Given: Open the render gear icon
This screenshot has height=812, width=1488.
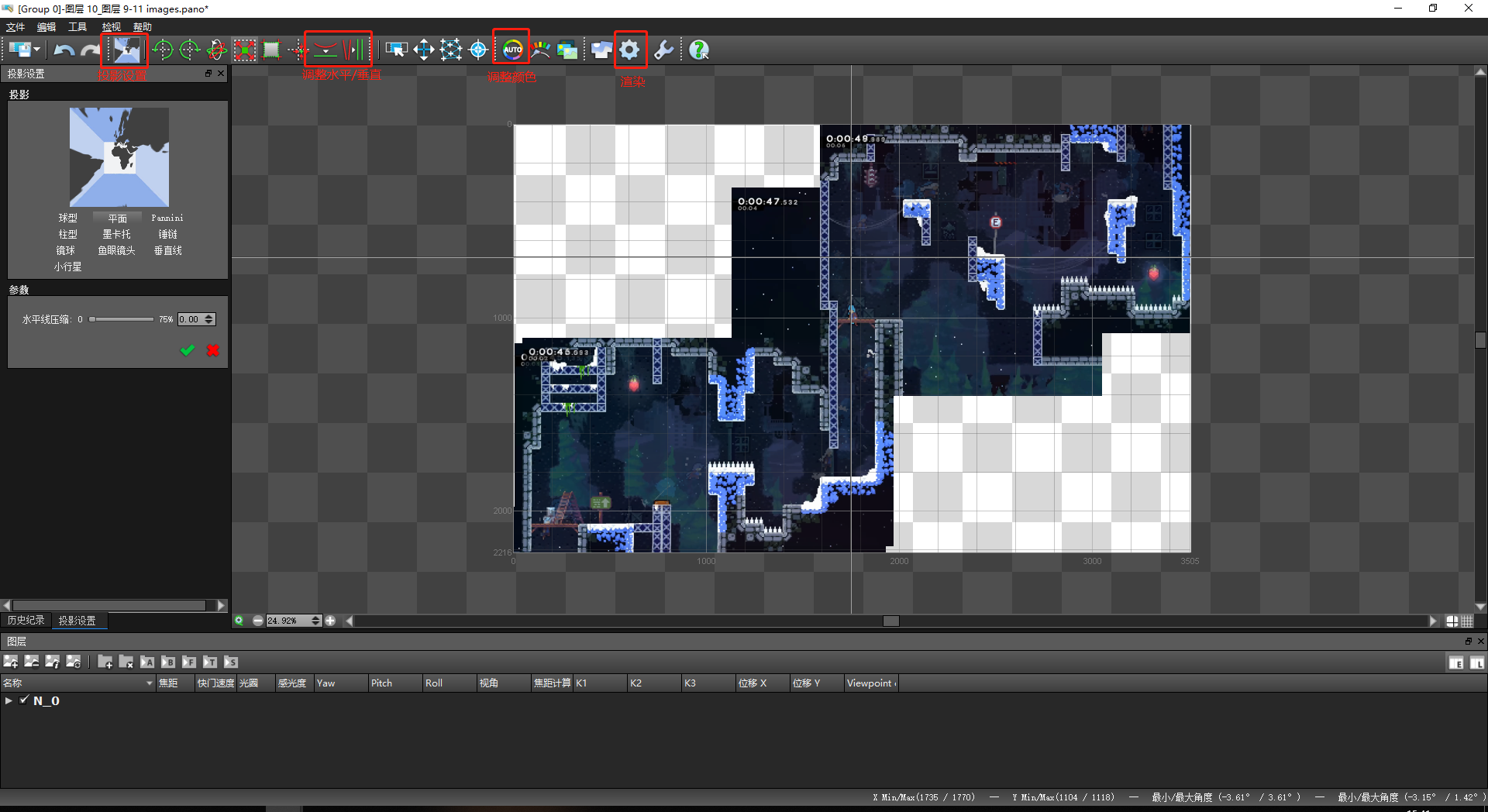Looking at the screenshot, I should click(629, 50).
